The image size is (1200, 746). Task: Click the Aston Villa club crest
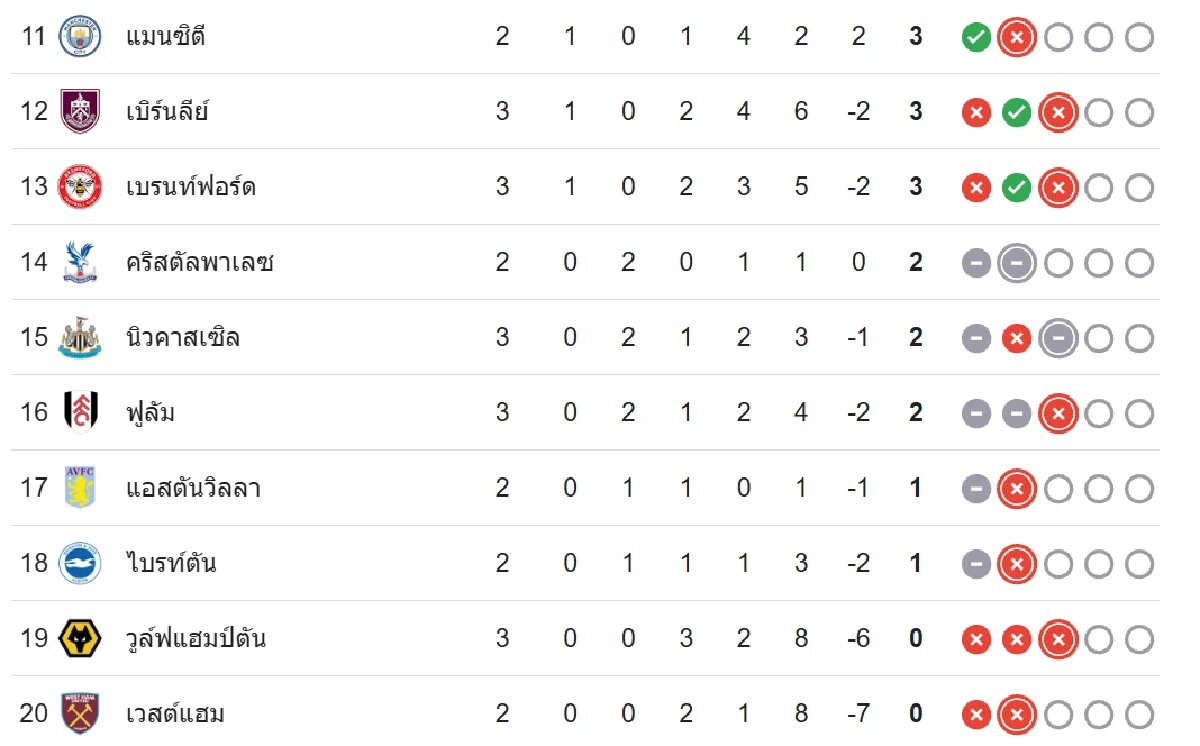tap(80, 488)
